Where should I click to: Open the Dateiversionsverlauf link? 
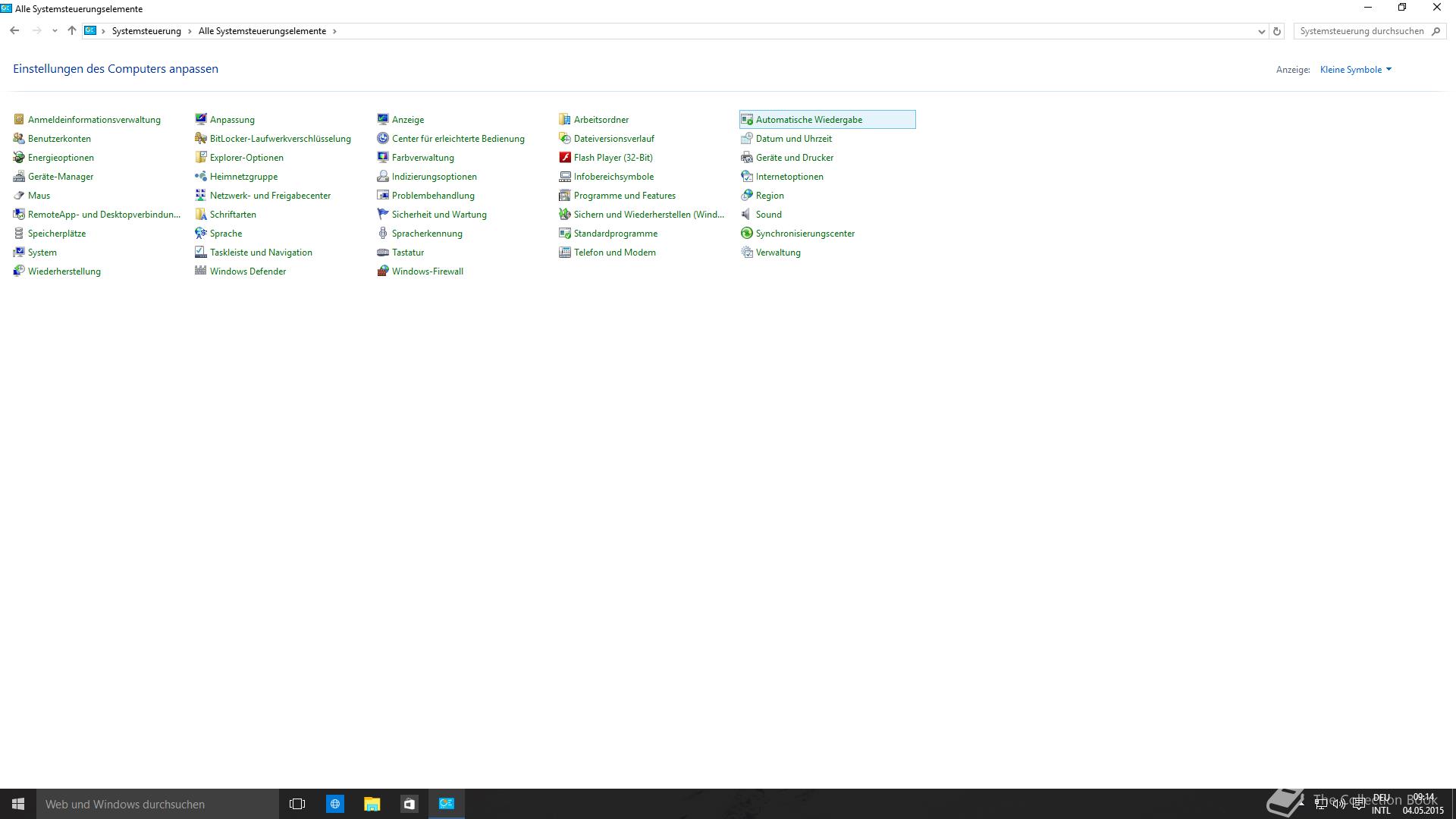pyautogui.click(x=614, y=138)
